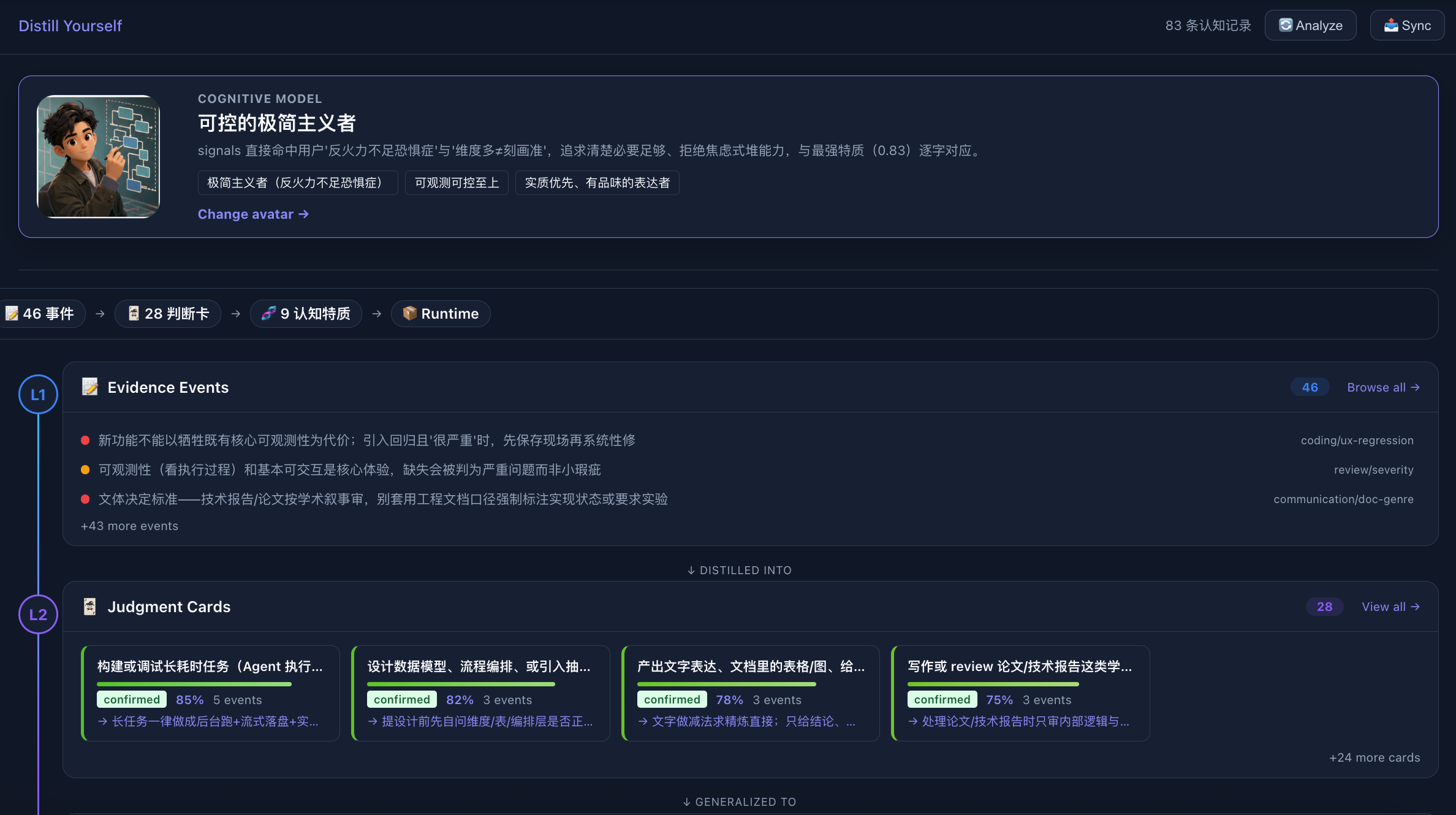
Task: Click the red dot before 新功能不能以牺牲
Action: tap(85, 440)
